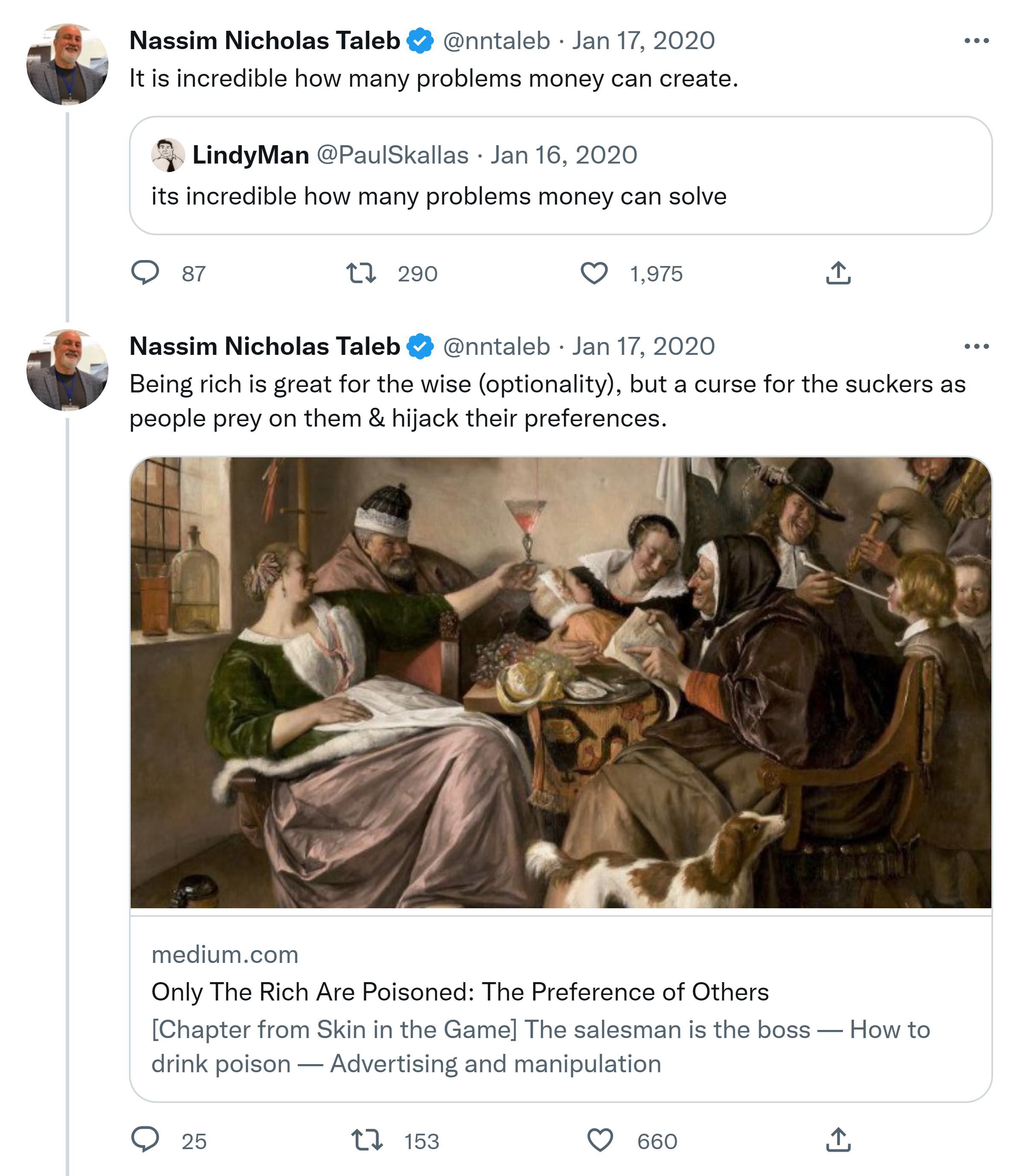Screen dimensions: 1017x1176
Task: Like the tweet with 660 likes
Action: click(600, 1140)
